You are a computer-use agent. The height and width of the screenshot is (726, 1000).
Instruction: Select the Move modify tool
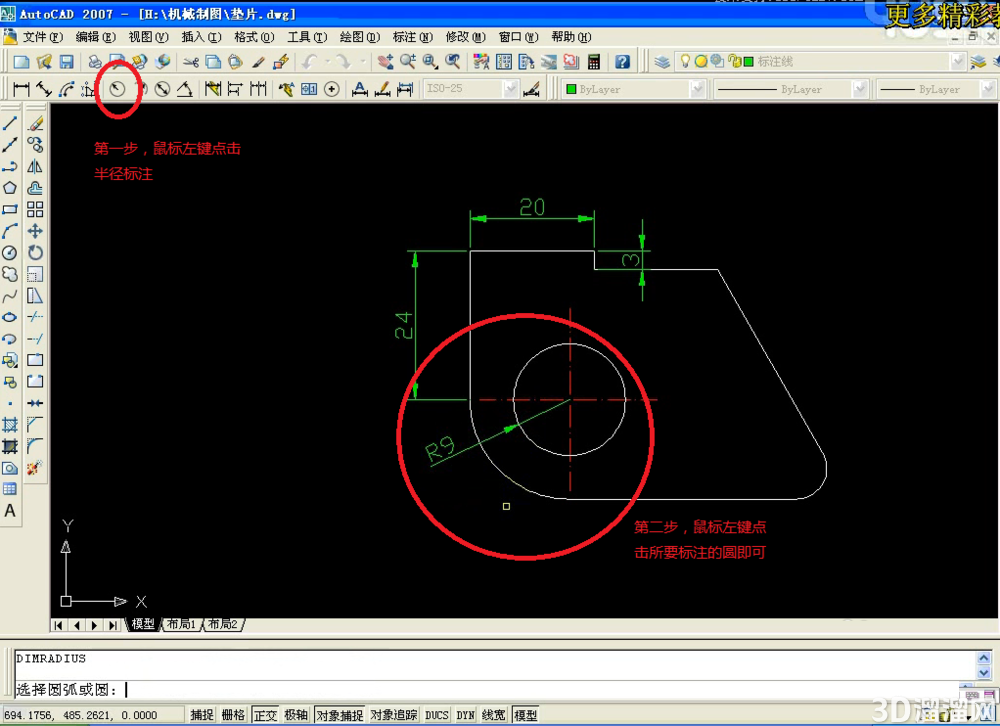tap(35, 231)
